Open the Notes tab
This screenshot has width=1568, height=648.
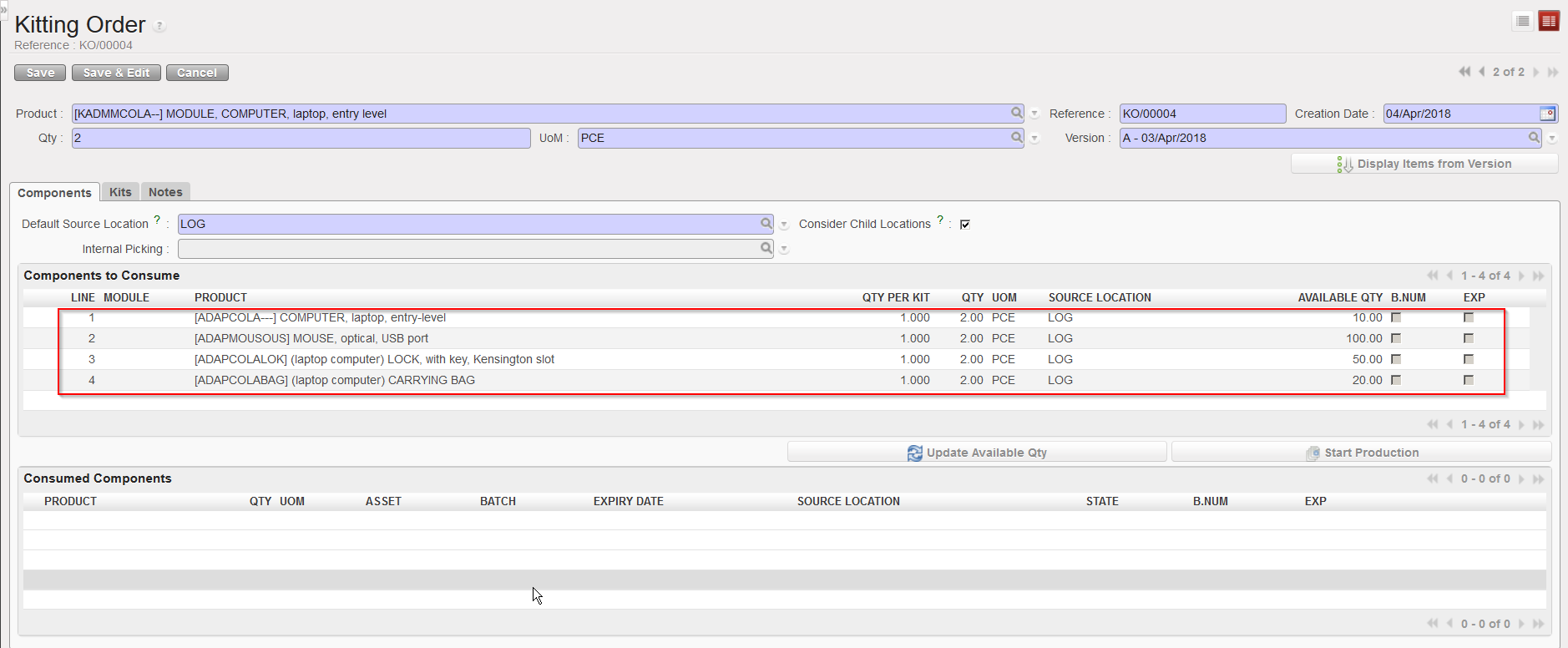tap(165, 192)
